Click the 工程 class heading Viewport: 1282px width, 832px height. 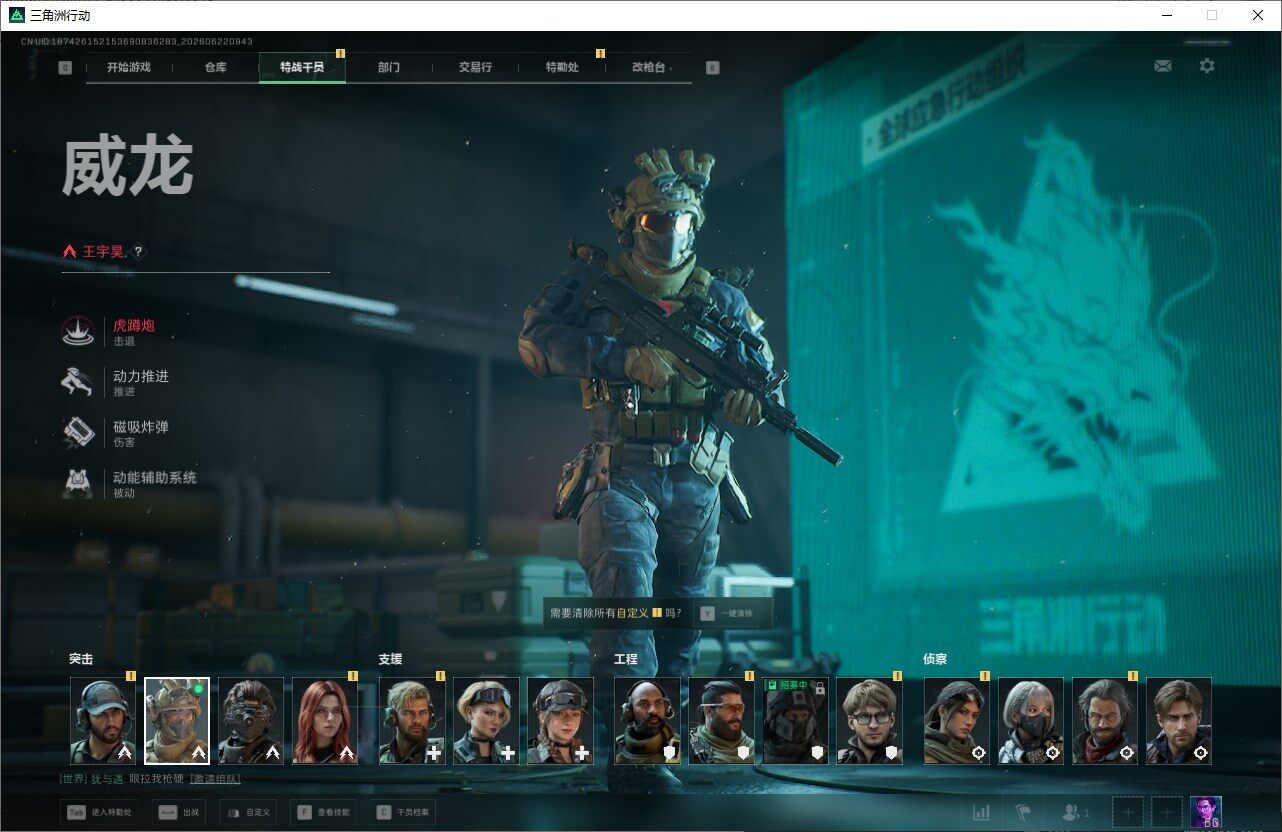click(626, 659)
